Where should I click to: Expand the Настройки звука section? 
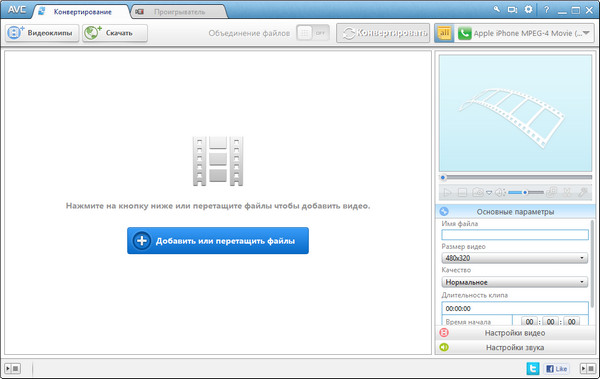515,347
